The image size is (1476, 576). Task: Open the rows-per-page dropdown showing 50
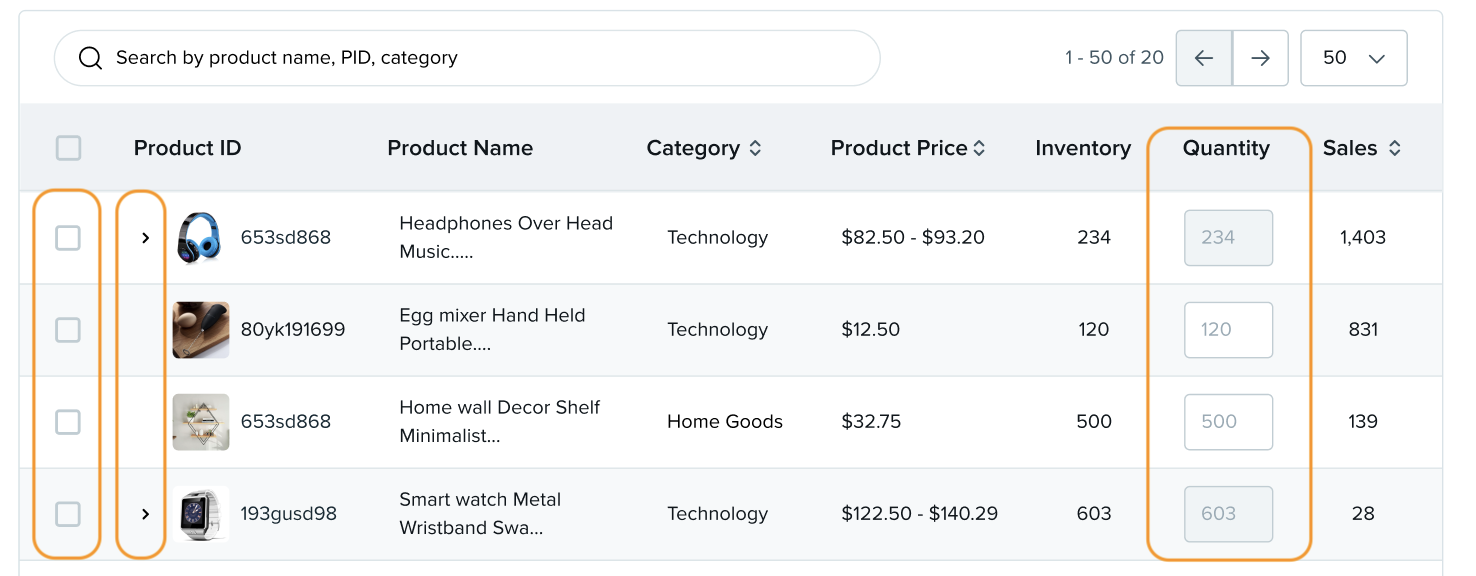pyautogui.click(x=1354, y=58)
